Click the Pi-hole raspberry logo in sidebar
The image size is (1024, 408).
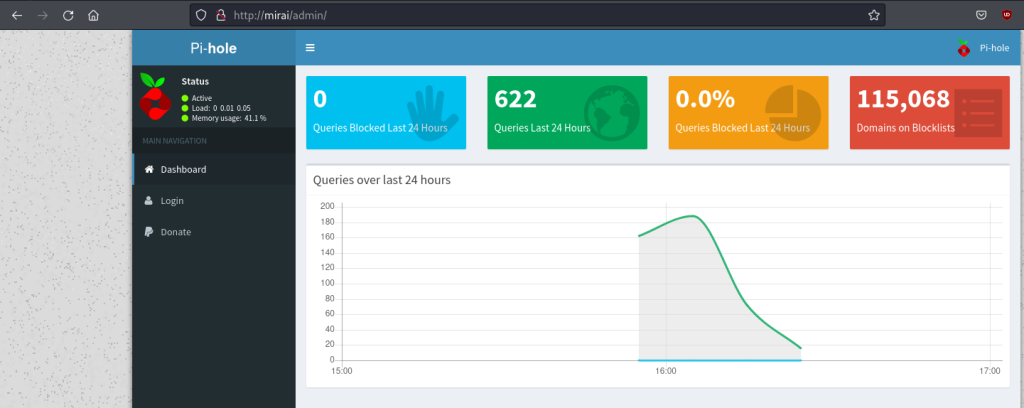[155, 97]
